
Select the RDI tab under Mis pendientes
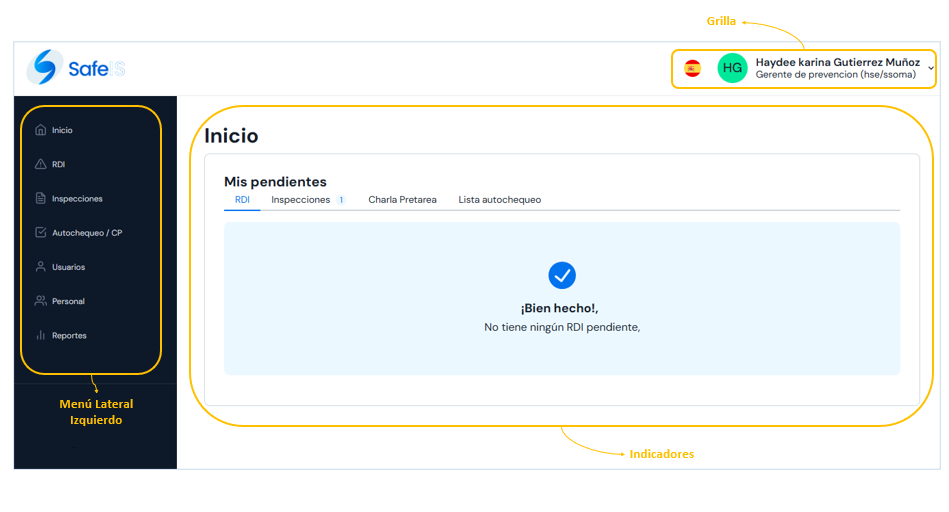click(x=242, y=200)
